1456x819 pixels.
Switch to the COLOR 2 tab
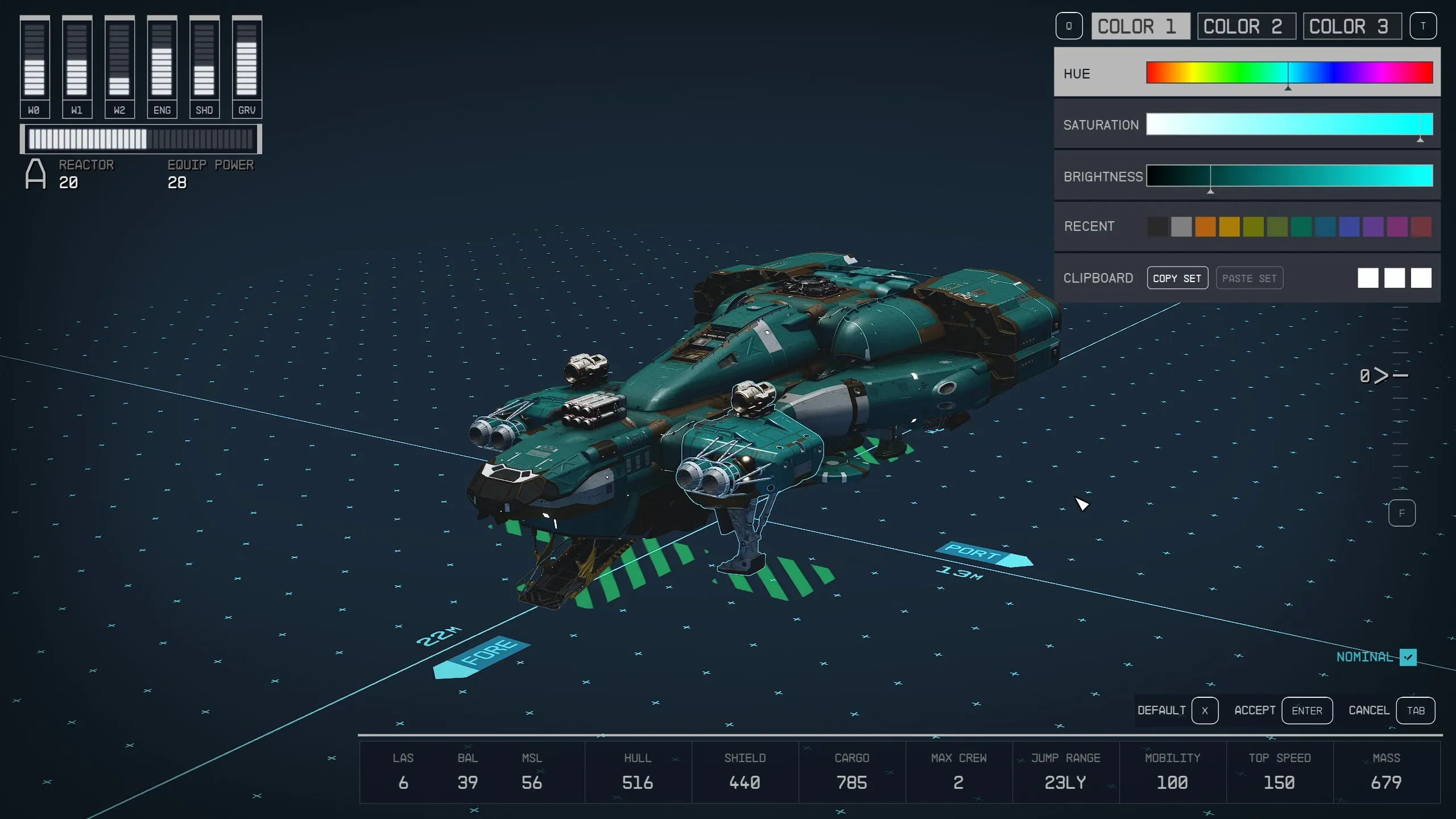1246,26
